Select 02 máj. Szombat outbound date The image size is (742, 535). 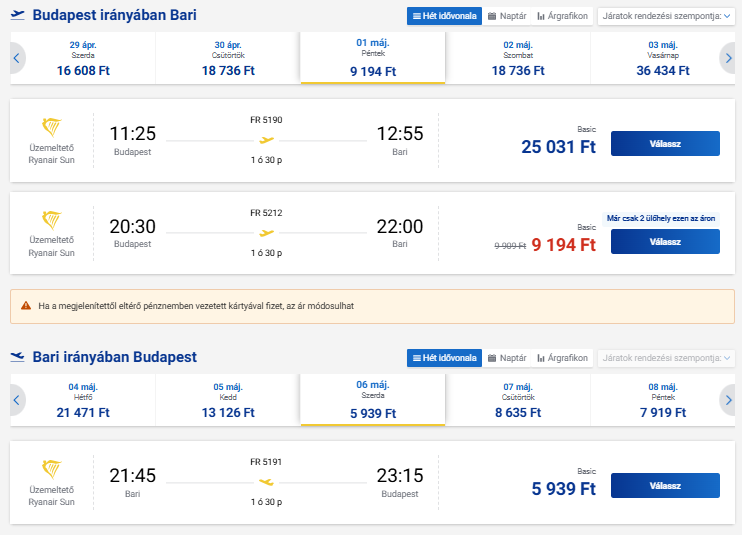click(x=516, y=58)
